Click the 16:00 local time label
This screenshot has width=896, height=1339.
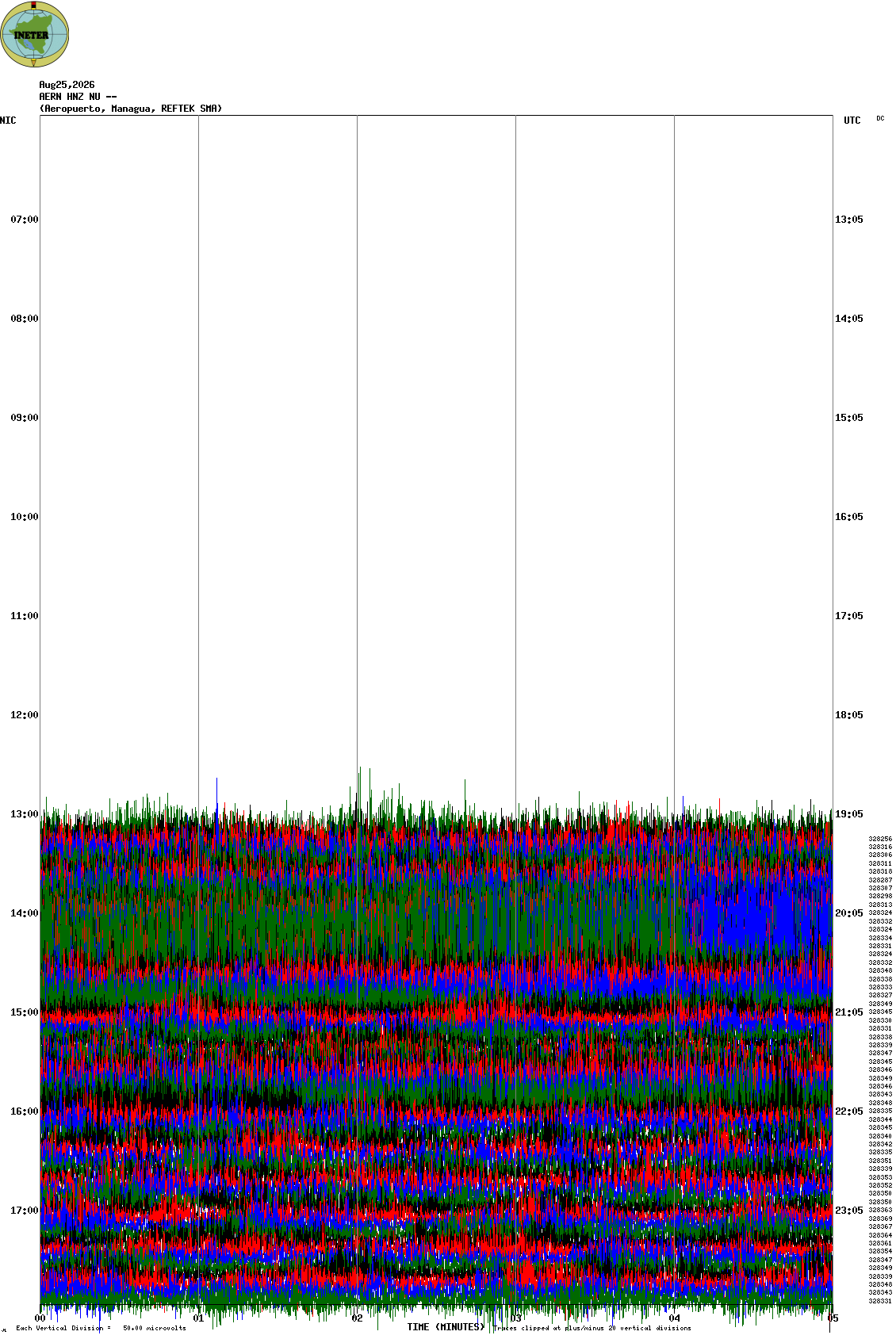point(25,1111)
